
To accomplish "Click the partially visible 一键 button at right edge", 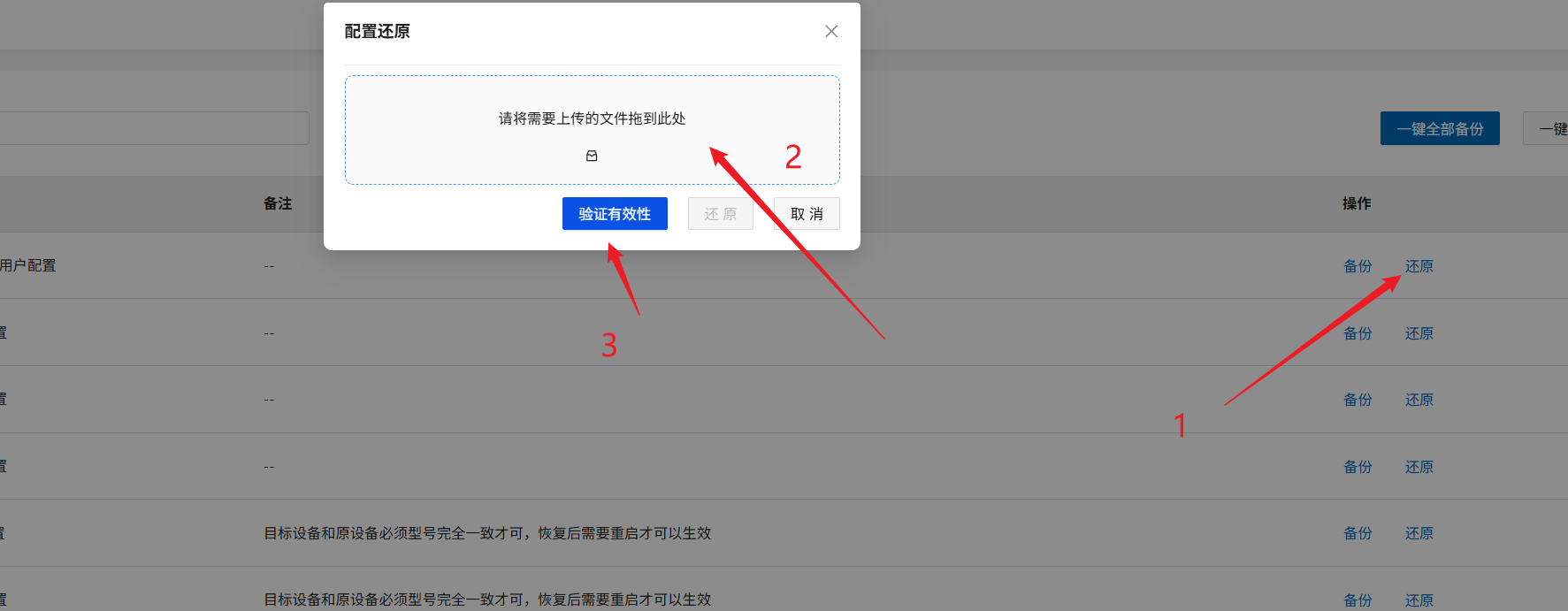I will tap(1545, 128).
